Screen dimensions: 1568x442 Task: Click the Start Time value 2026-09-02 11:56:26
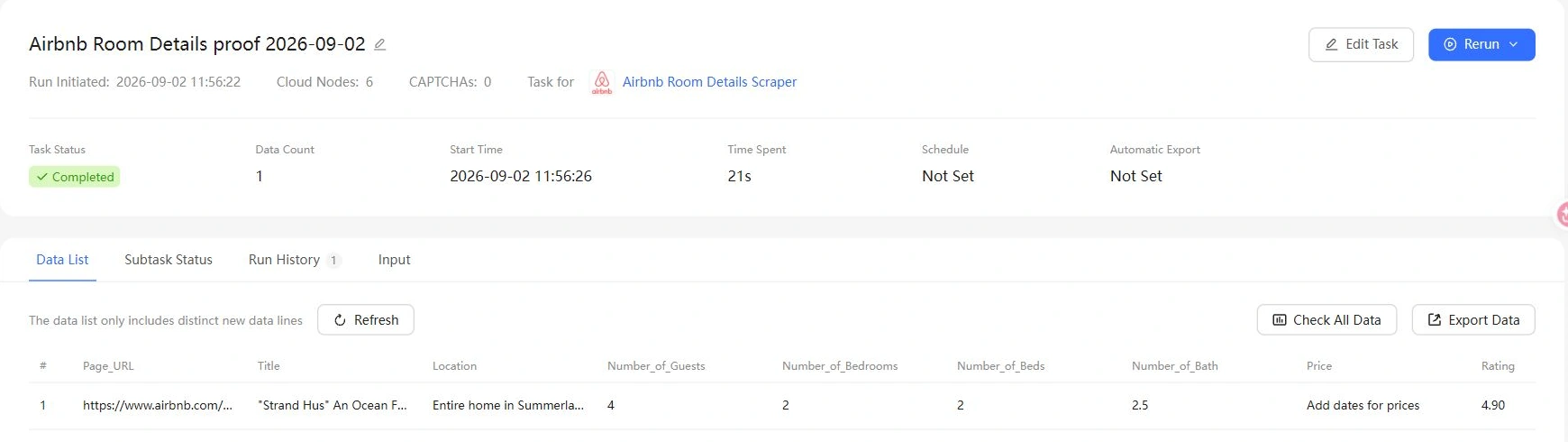pos(521,176)
